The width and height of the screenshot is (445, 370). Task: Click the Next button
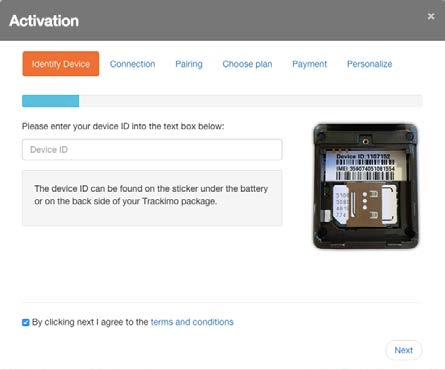pos(404,350)
